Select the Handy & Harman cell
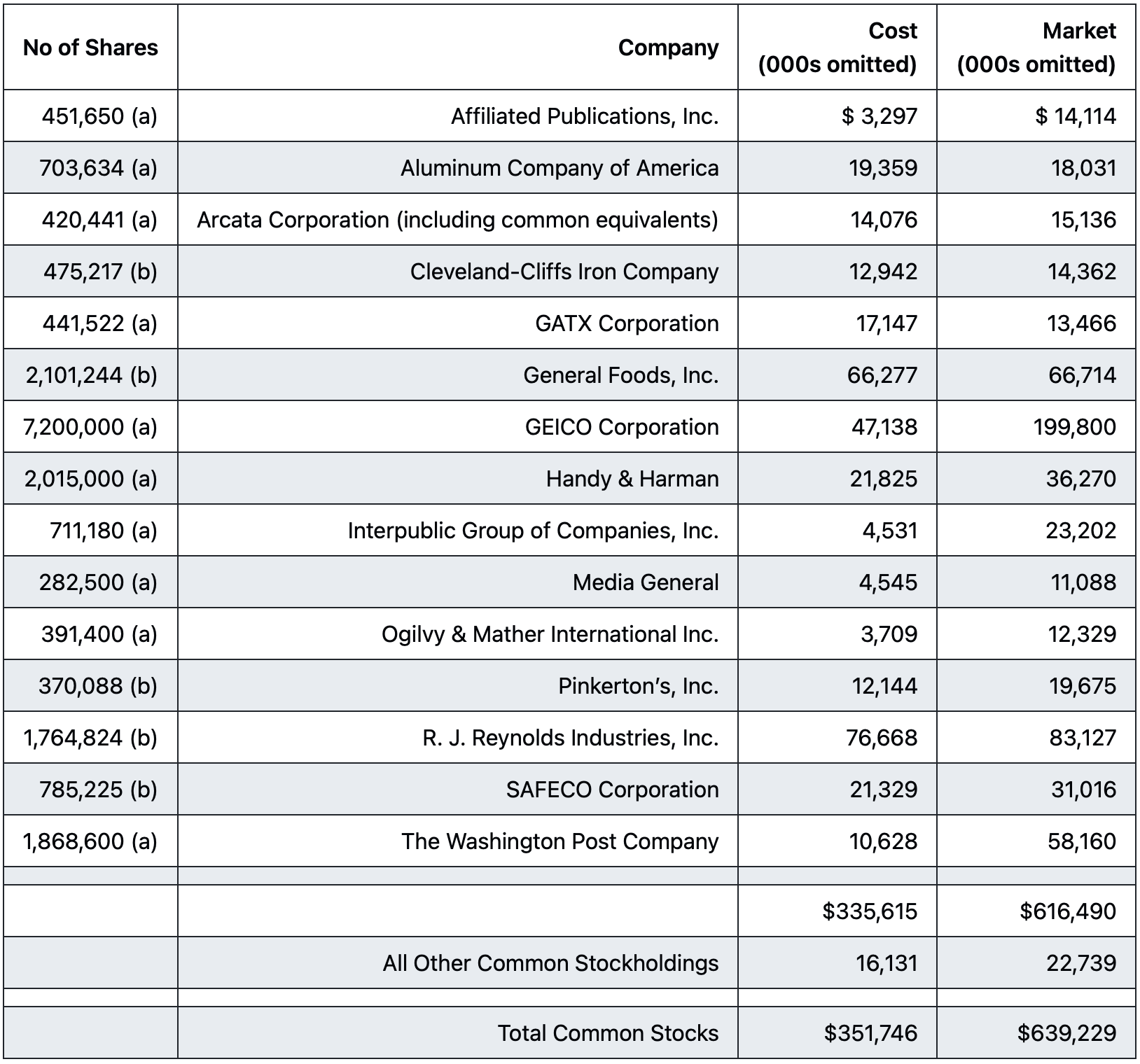The width and height of the screenshot is (1140, 1064). point(458,479)
